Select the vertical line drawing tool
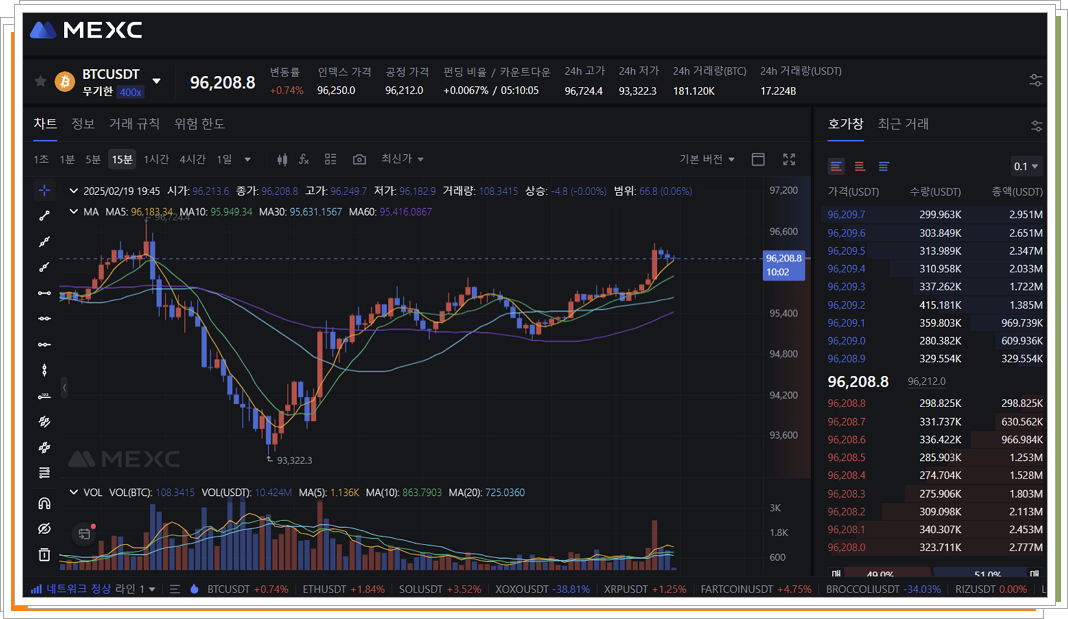 (44, 370)
